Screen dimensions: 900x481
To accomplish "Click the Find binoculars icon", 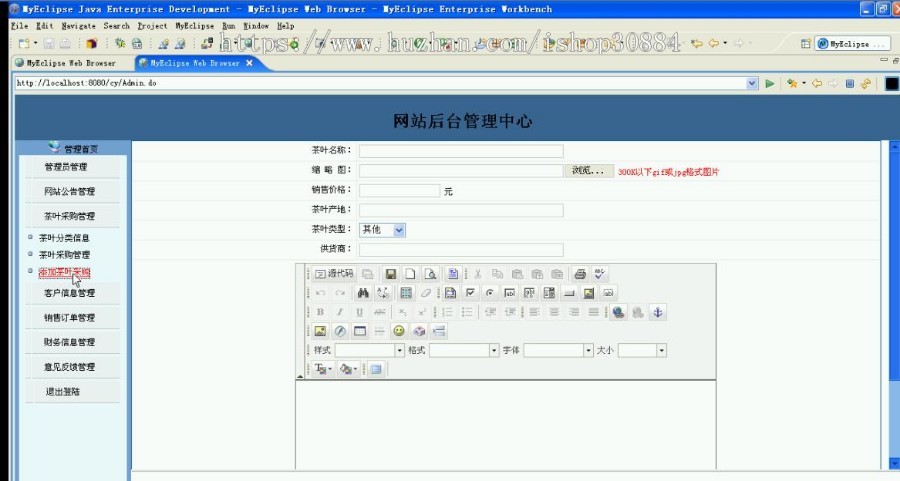I will tap(363, 293).
